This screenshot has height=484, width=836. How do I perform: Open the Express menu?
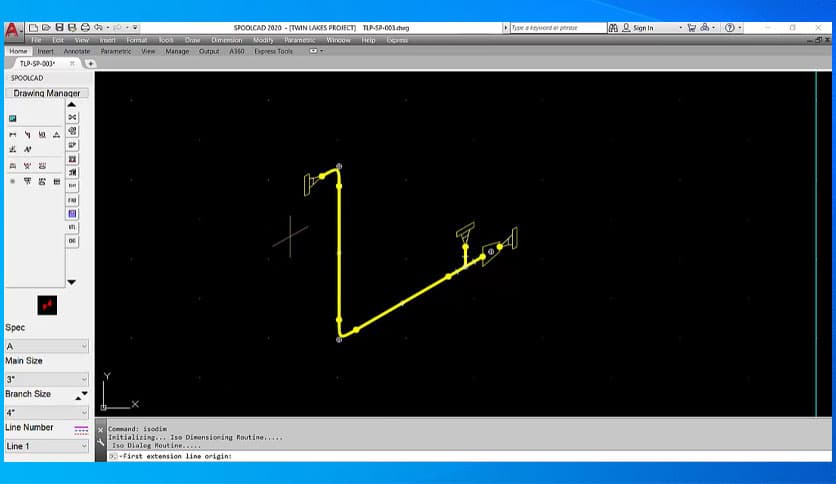pyautogui.click(x=397, y=40)
